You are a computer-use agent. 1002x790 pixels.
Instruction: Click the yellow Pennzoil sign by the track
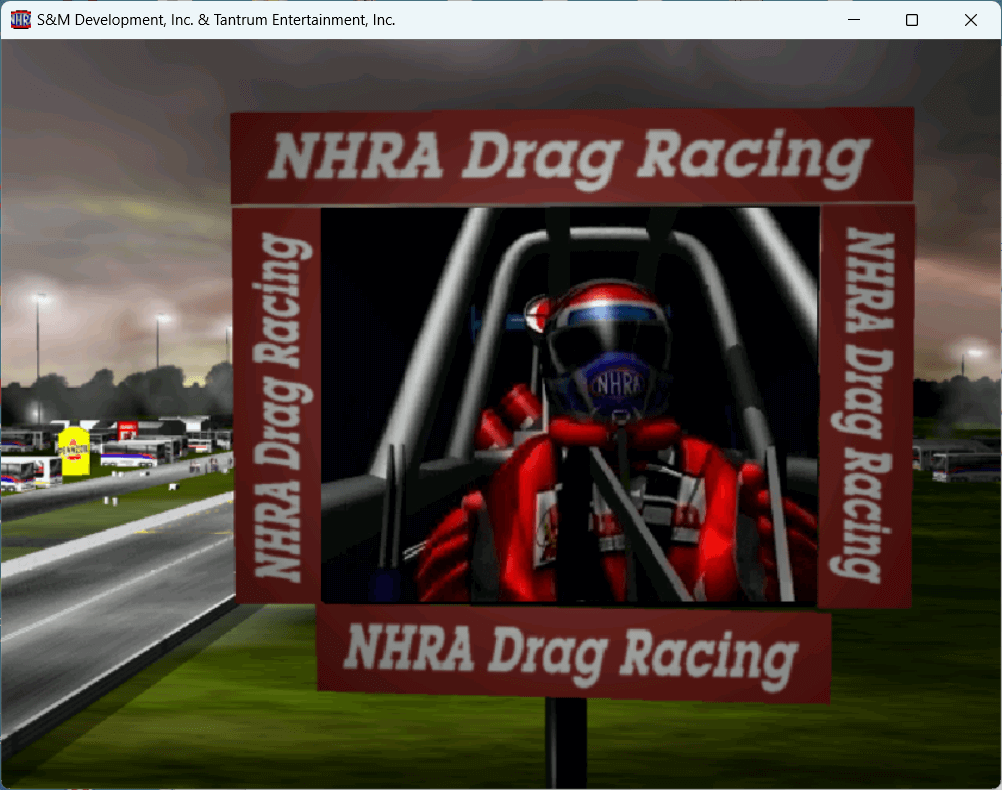coord(73,452)
